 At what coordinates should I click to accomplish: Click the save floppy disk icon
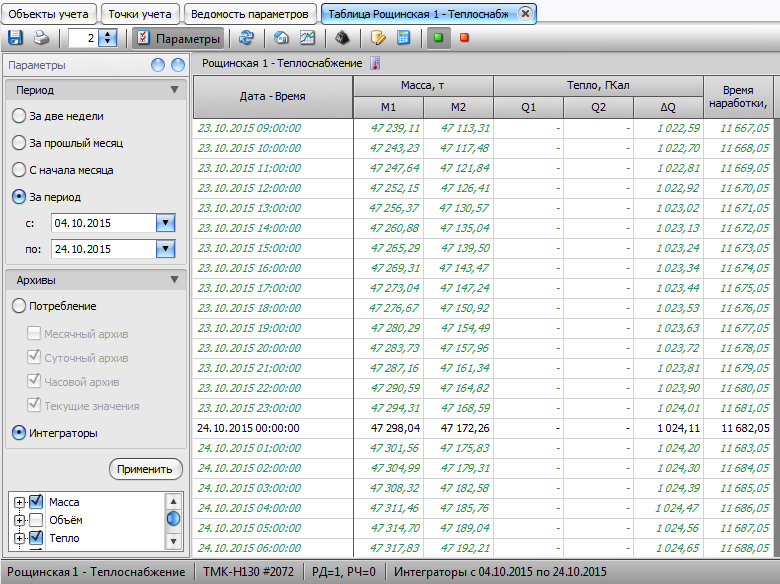pyautogui.click(x=15, y=38)
